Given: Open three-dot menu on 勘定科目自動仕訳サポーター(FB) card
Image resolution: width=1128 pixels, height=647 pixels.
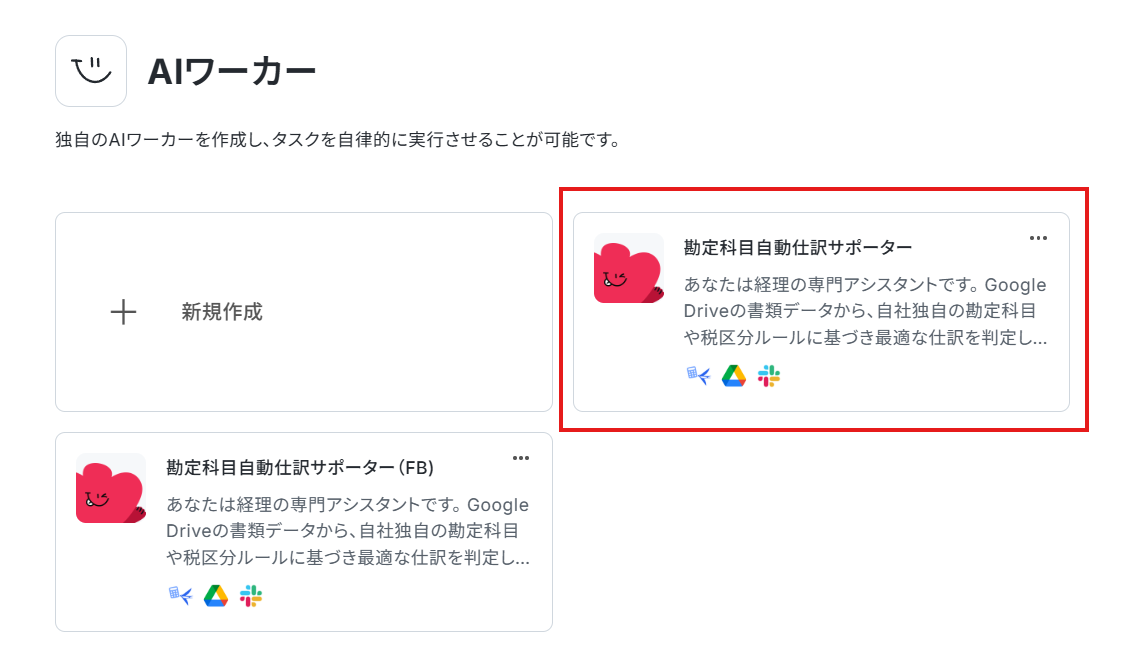Looking at the screenshot, I should pos(521,458).
